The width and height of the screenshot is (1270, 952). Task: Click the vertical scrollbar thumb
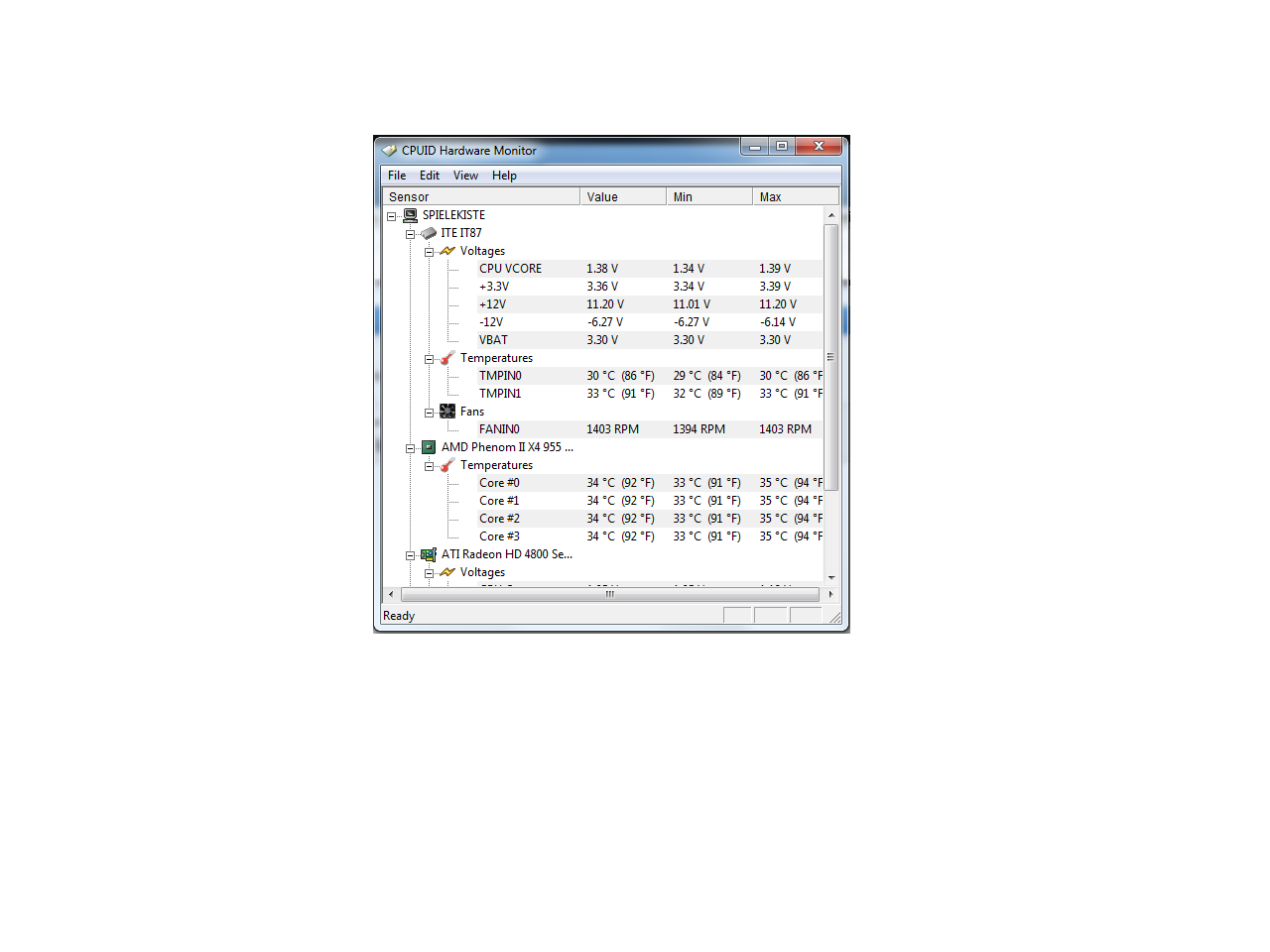tap(831, 357)
